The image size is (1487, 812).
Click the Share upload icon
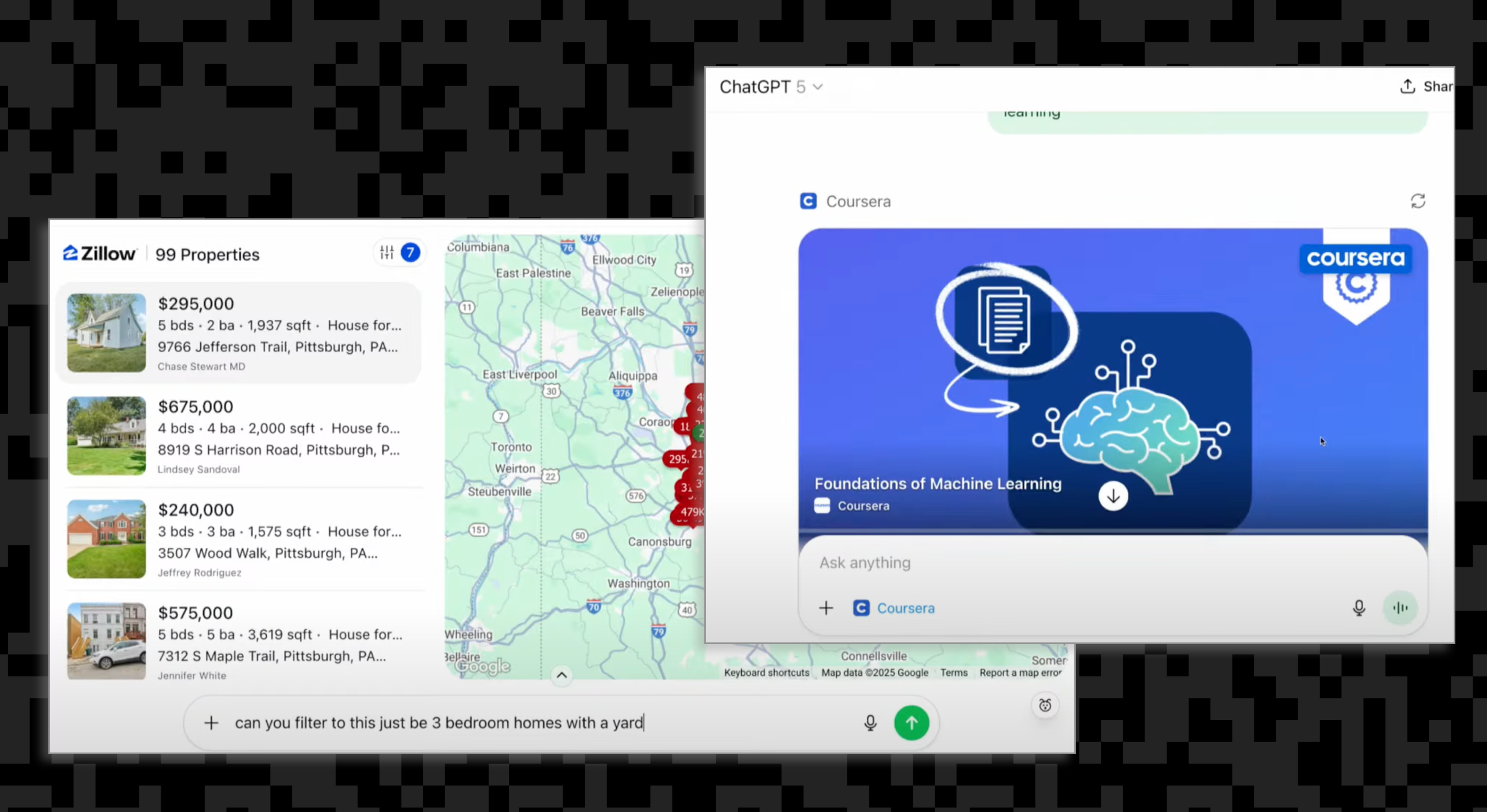[1407, 87]
